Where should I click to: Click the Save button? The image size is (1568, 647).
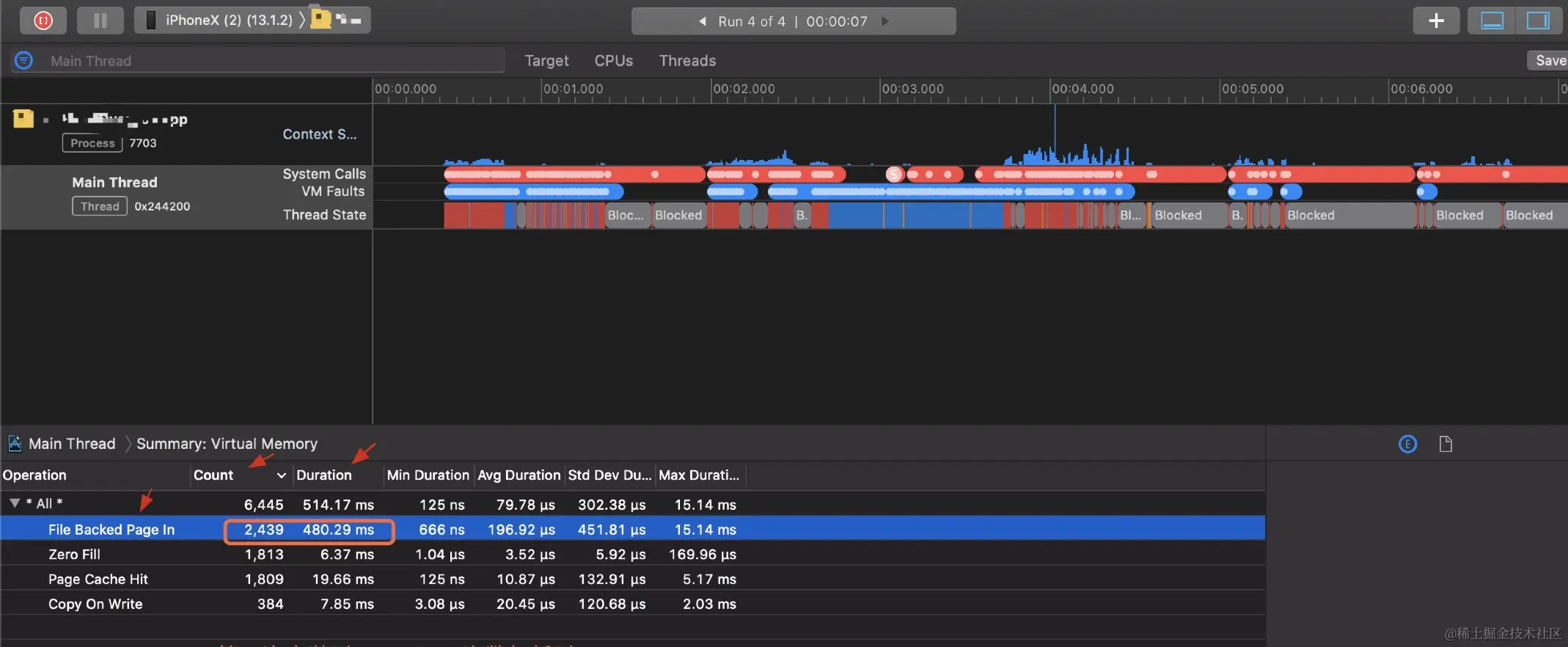pos(1550,61)
